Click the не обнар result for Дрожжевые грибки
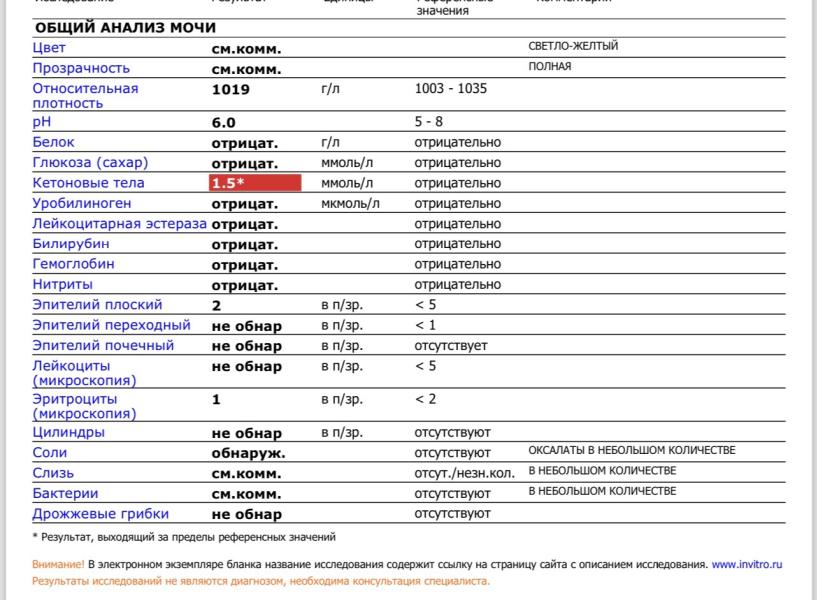Image resolution: width=817 pixels, height=600 pixels. [x=246, y=515]
